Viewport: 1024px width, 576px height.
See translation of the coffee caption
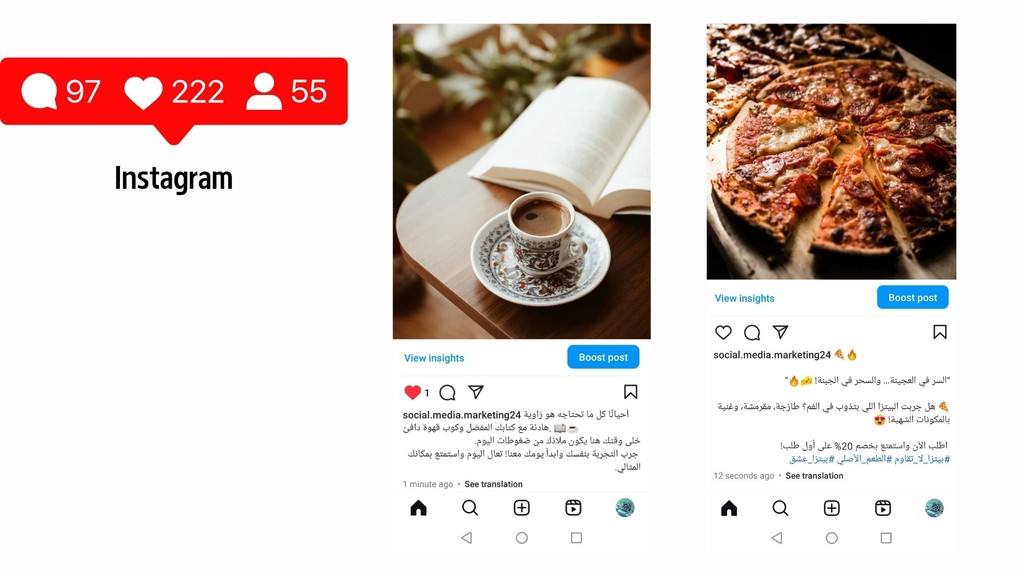click(x=493, y=484)
